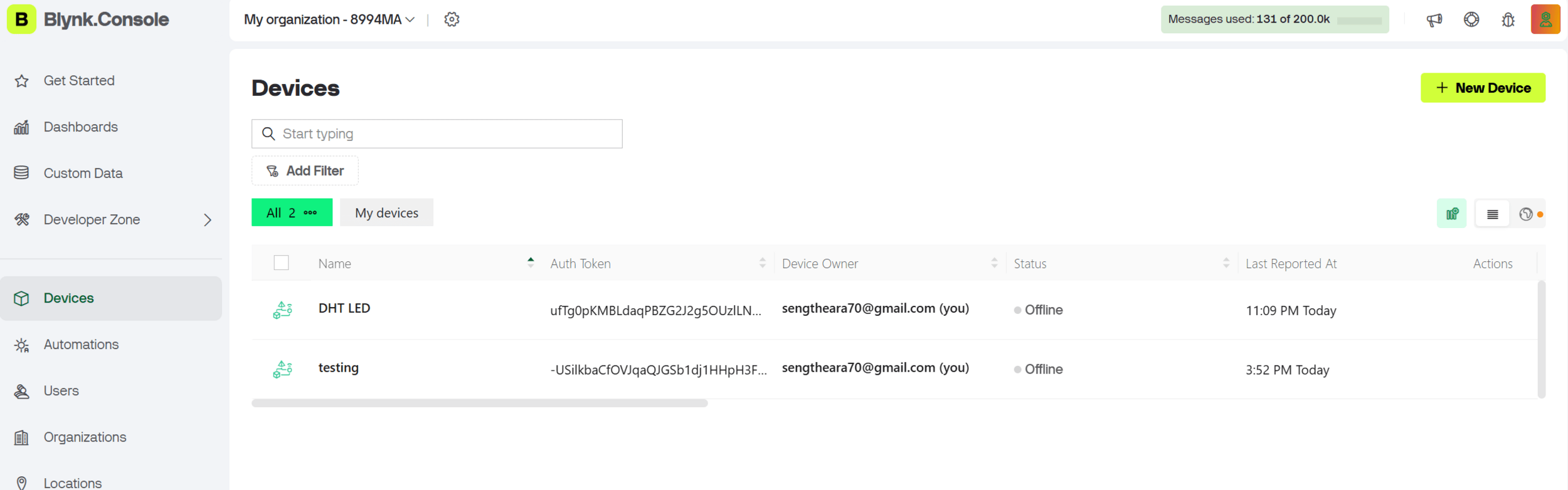This screenshot has width=1568, height=490.
Task: Click the bug report icon
Action: [1508, 19]
